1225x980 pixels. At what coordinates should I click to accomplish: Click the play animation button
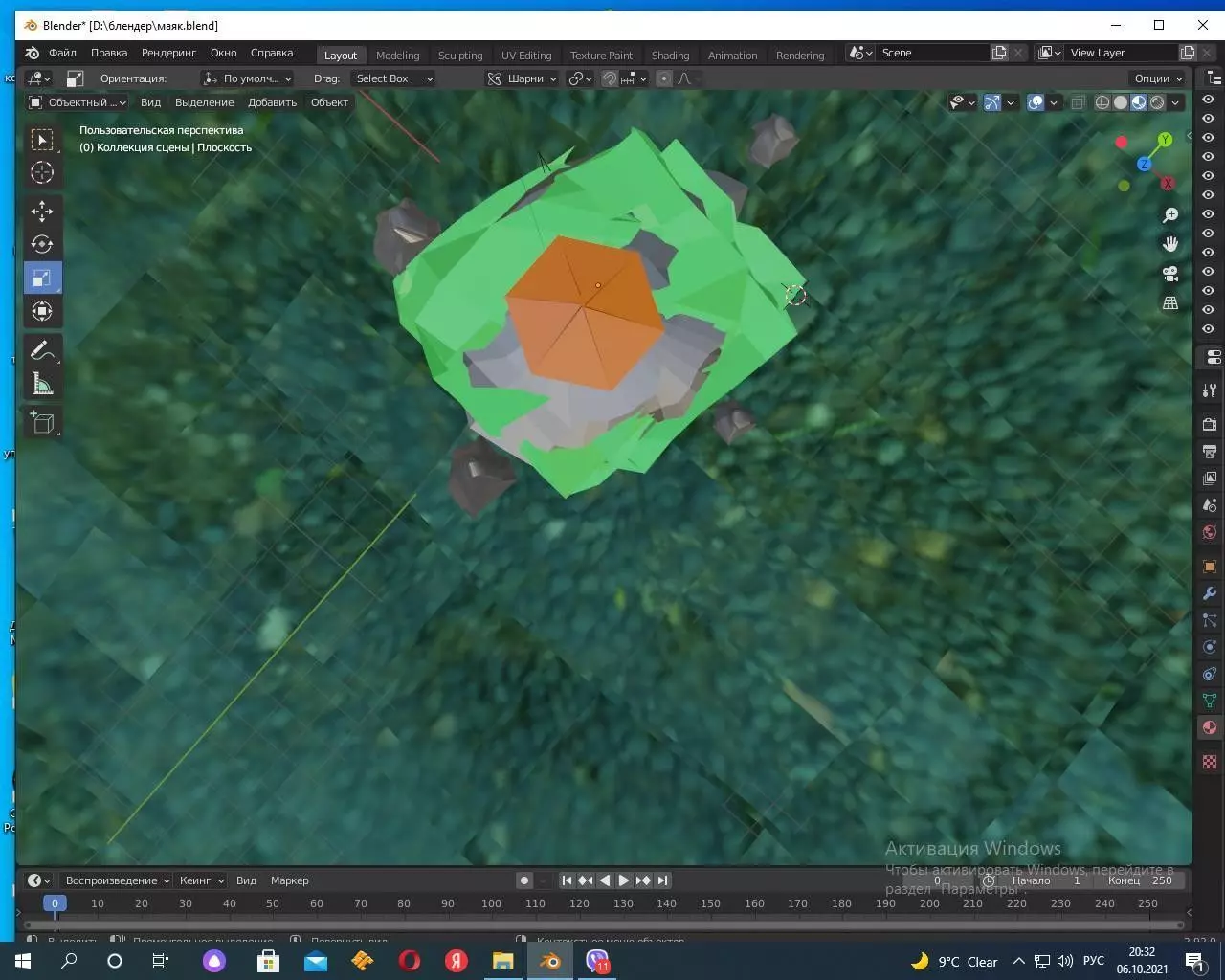tap(624, 880)
